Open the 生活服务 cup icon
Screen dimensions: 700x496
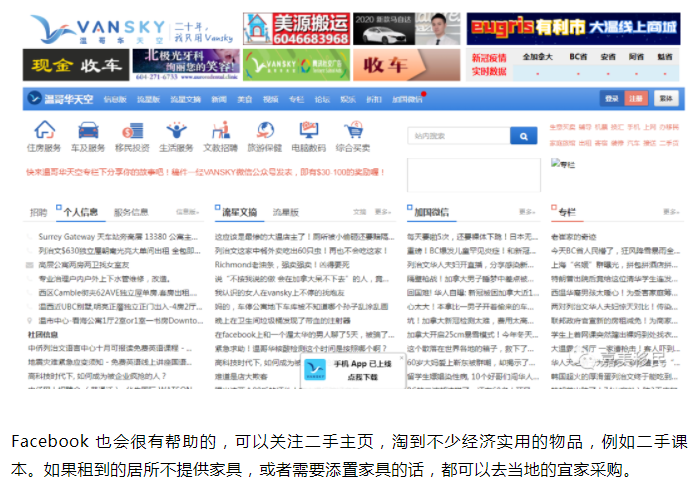pyautogui.click(x=175, y=131)
